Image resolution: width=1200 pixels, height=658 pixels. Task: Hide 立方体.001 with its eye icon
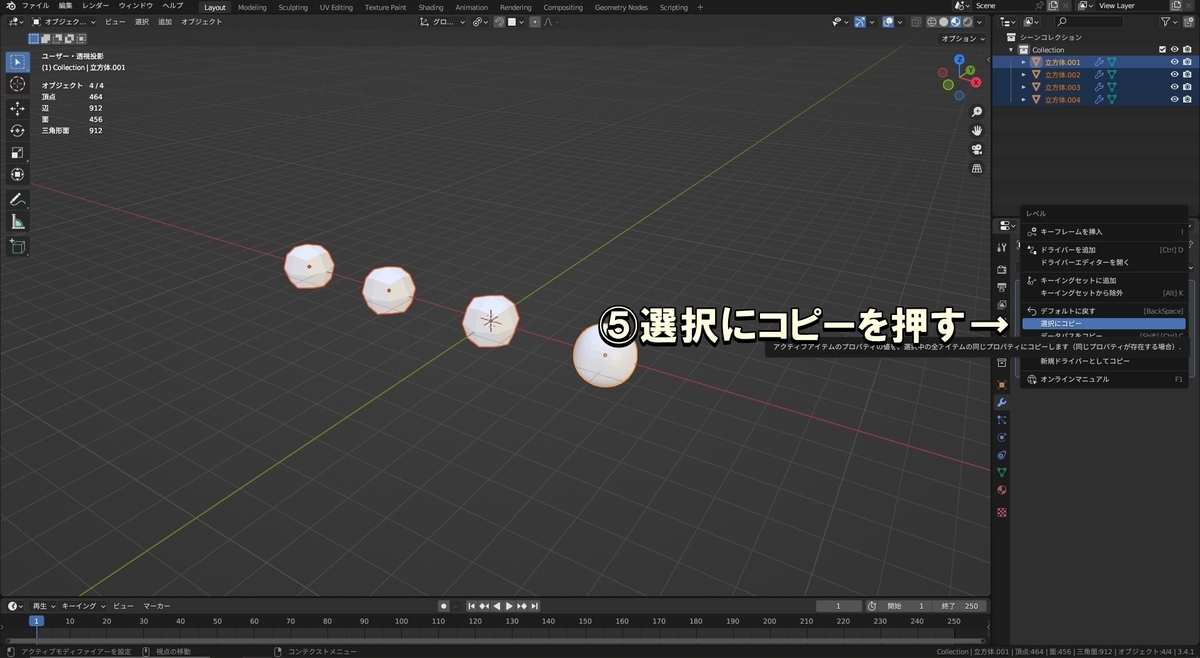[1174, 62]
